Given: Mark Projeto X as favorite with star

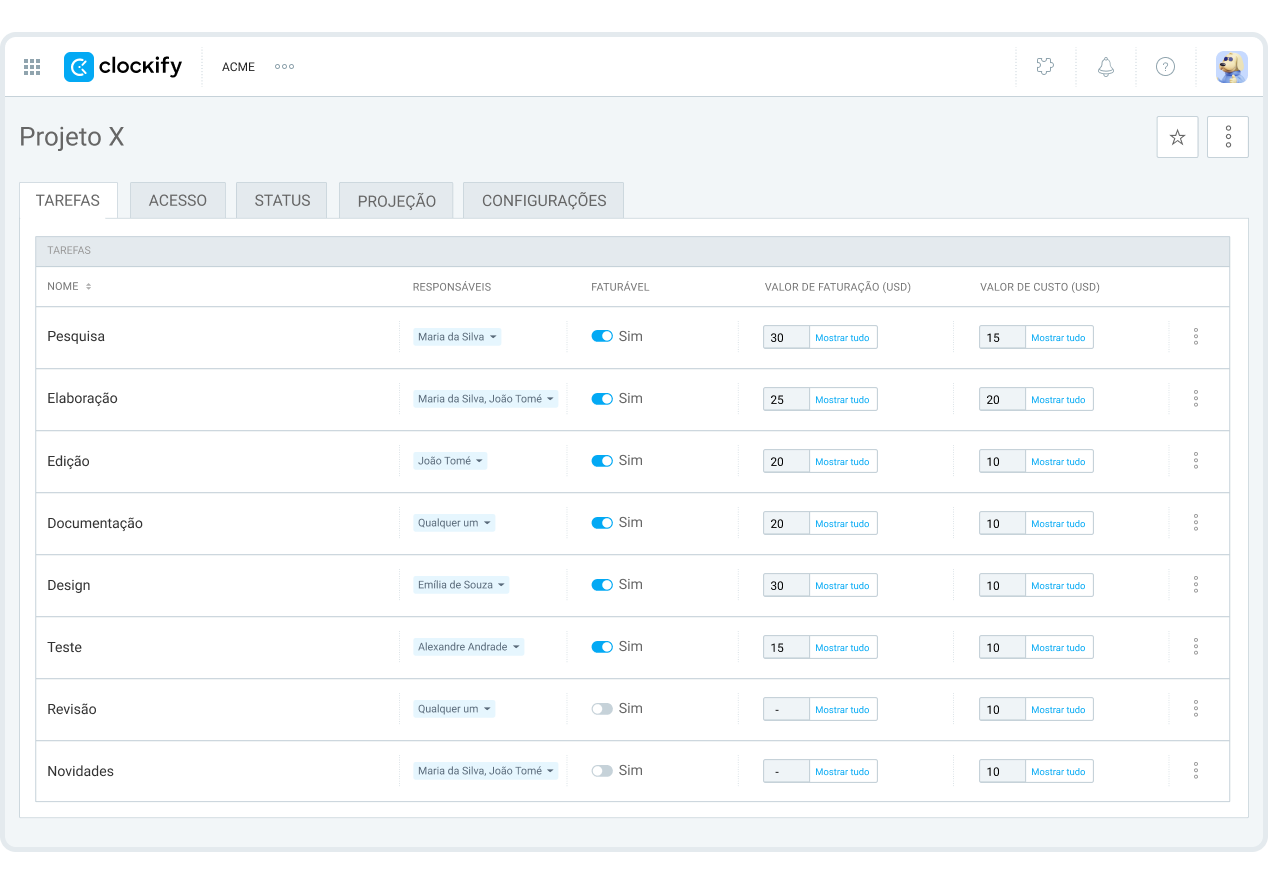Looking at the screenshot, I should (x=1177, y=137).
